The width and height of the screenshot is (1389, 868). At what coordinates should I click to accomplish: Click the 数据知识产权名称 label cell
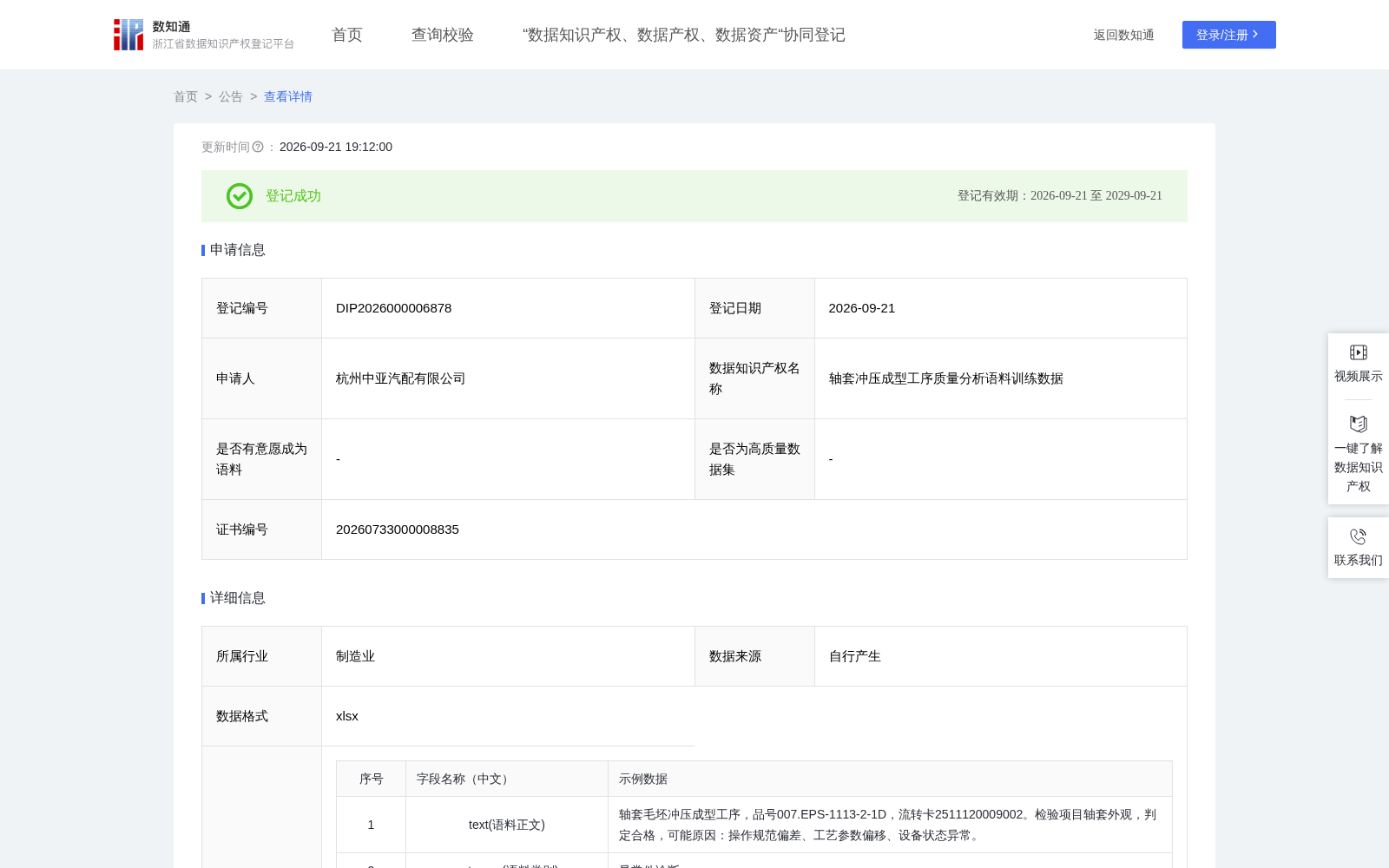pos(755,378)
